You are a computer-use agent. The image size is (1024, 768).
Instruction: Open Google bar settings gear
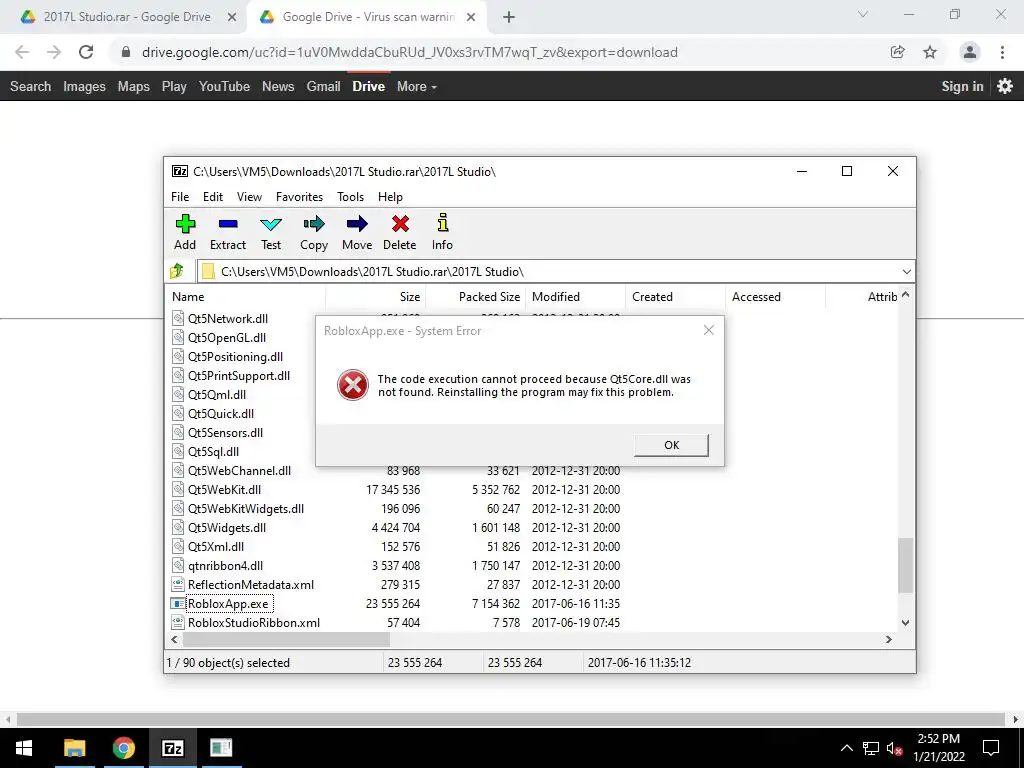[1005, 86]
